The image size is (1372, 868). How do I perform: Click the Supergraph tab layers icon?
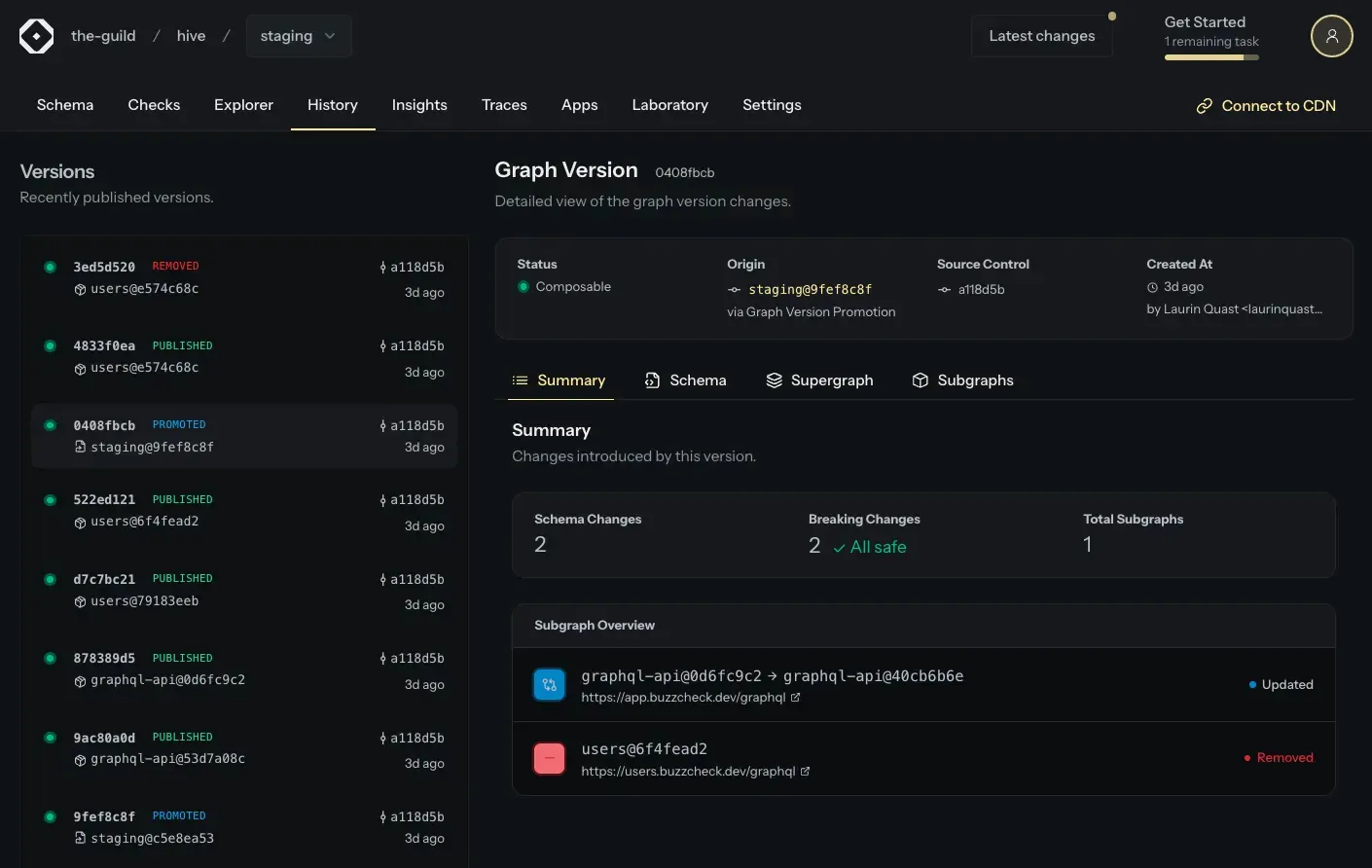click(775, 380)
